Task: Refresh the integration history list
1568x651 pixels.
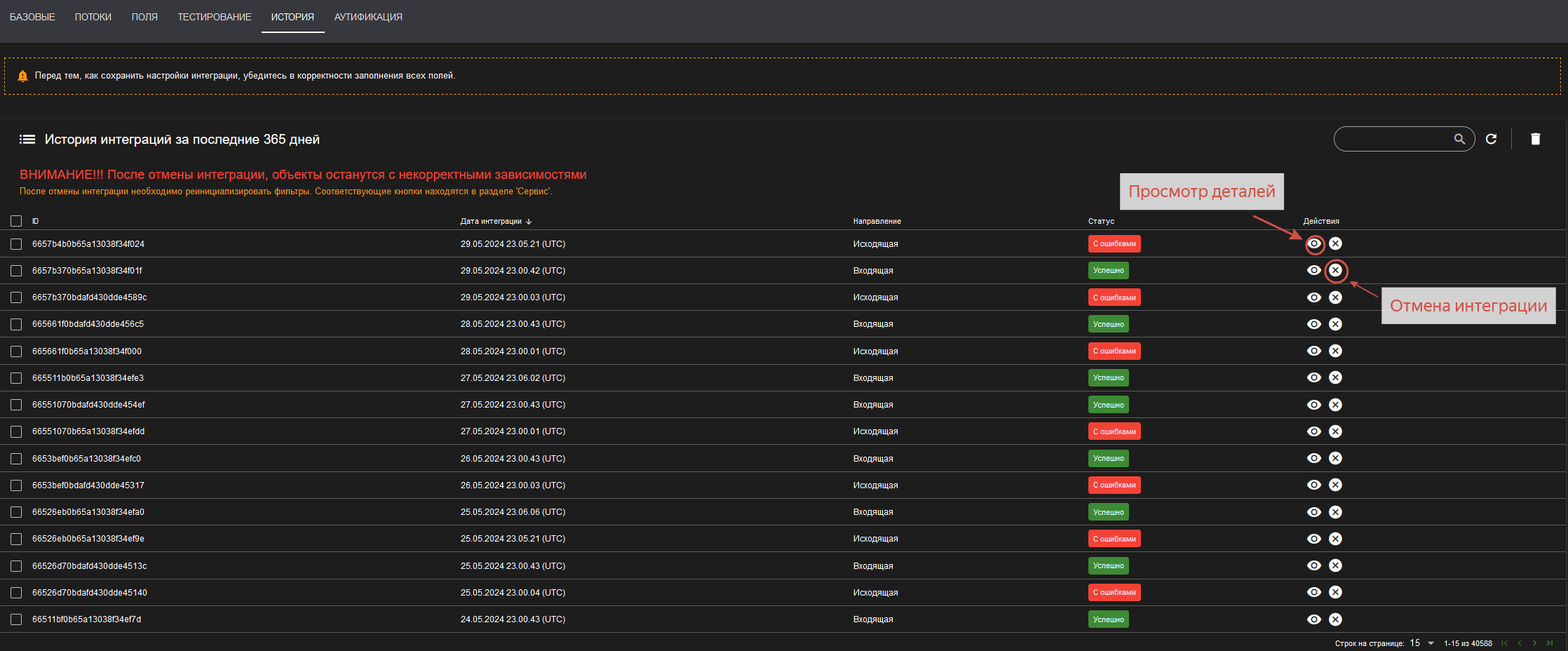Action: click(1492, 139)
